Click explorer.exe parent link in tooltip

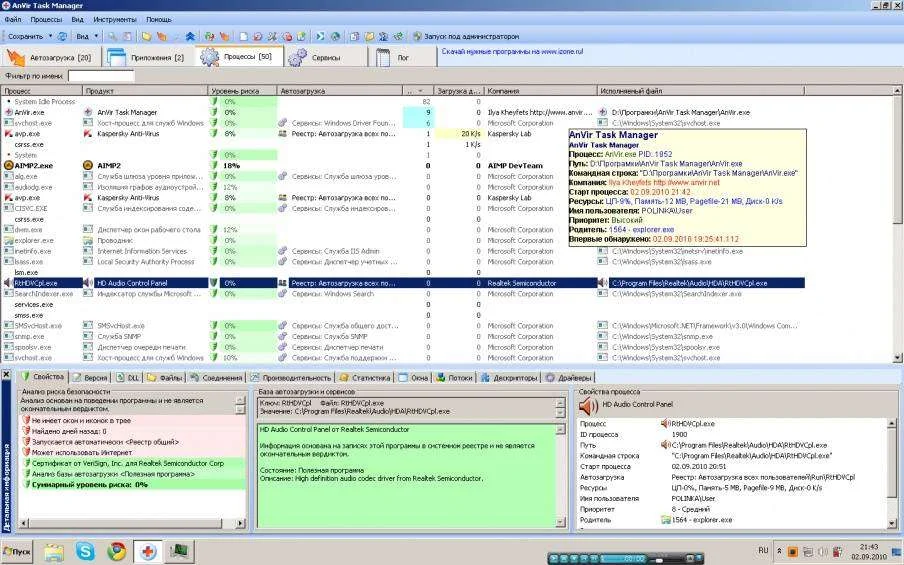[642, 229]
